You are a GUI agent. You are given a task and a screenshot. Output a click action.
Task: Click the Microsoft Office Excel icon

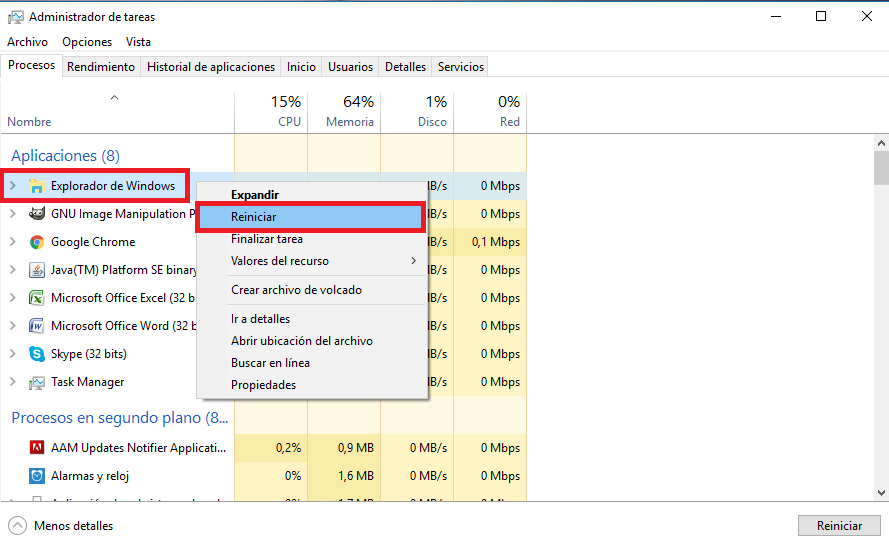click(x=37, y=298)
